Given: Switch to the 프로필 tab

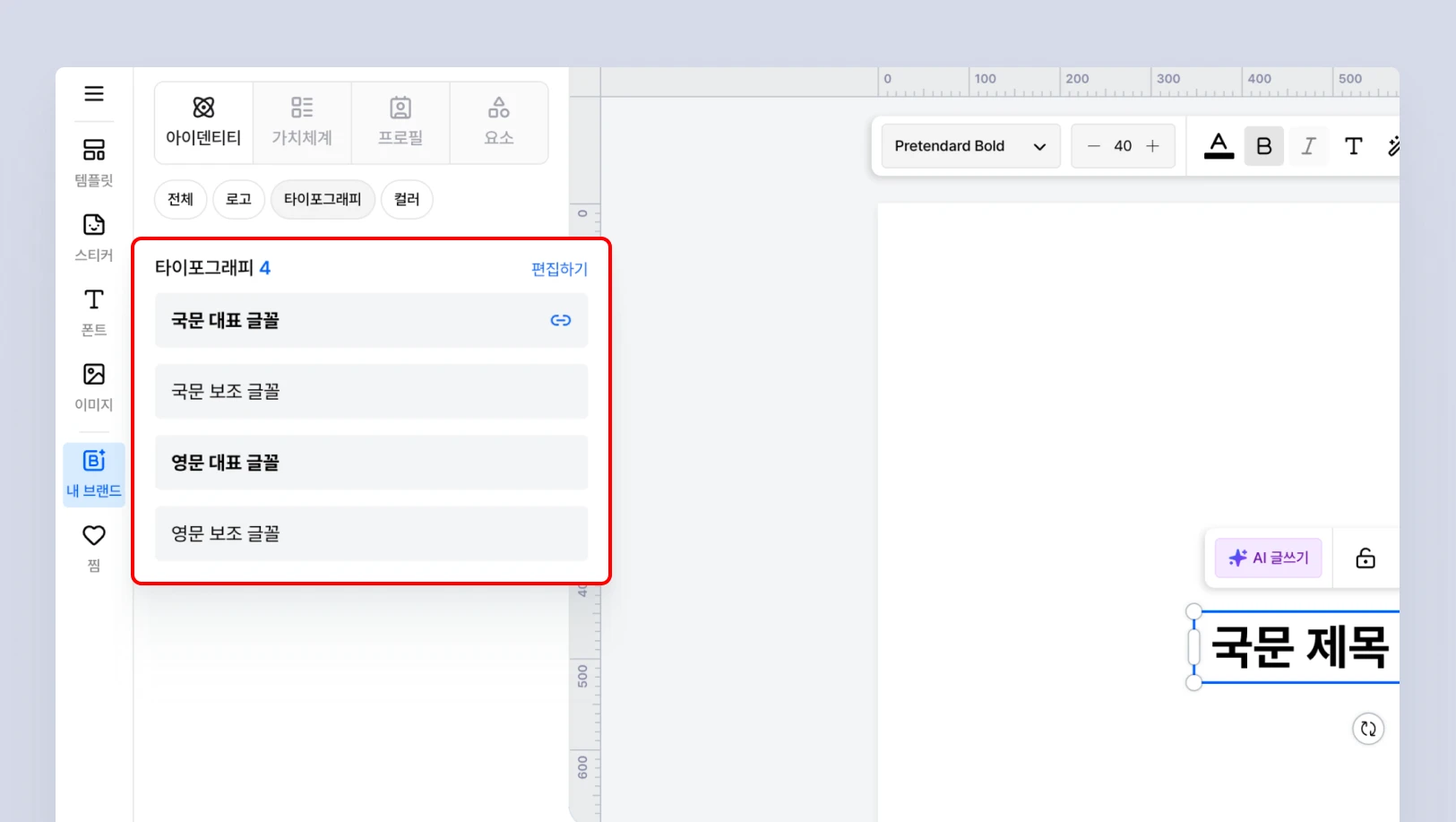Looking at the screenshot, I should pyautogui.click(x=401, y=123).
